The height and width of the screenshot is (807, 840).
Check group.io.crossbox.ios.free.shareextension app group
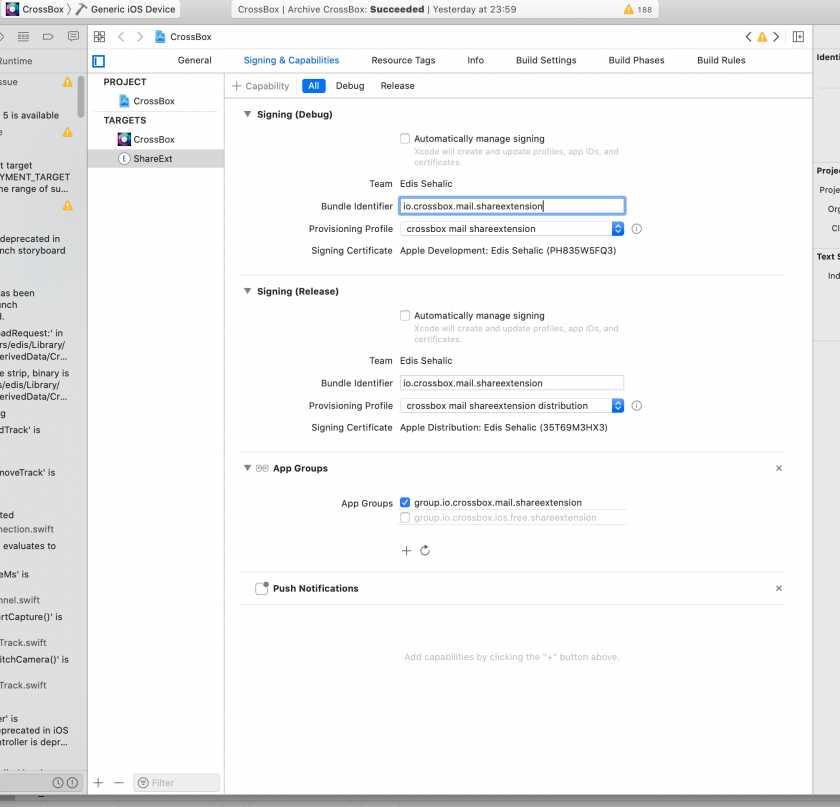click(405, 518)
